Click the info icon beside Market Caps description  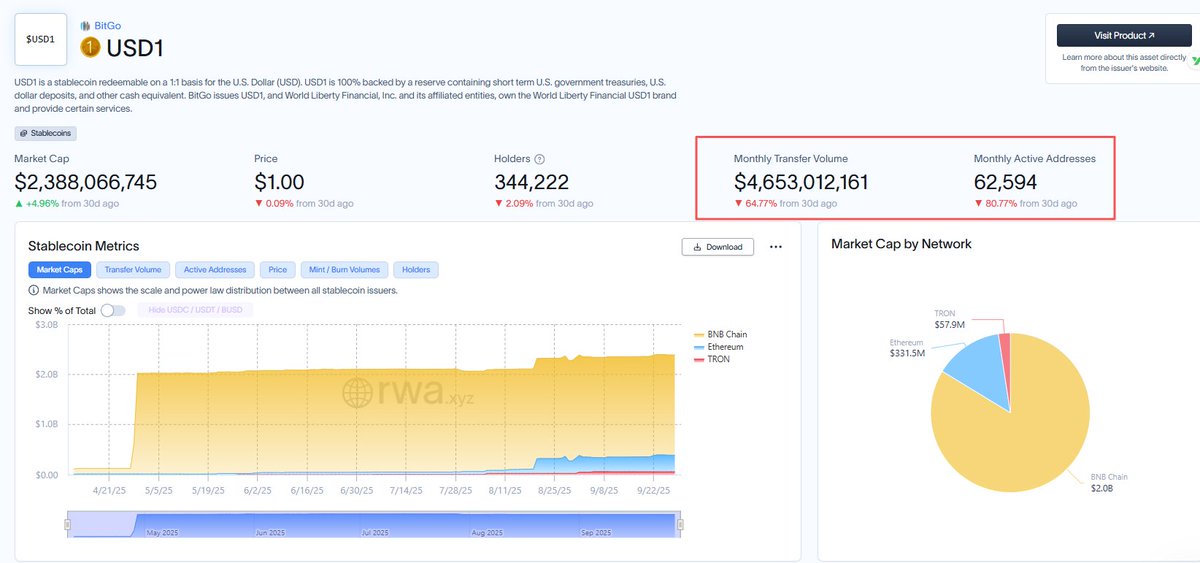coord(34,290)
